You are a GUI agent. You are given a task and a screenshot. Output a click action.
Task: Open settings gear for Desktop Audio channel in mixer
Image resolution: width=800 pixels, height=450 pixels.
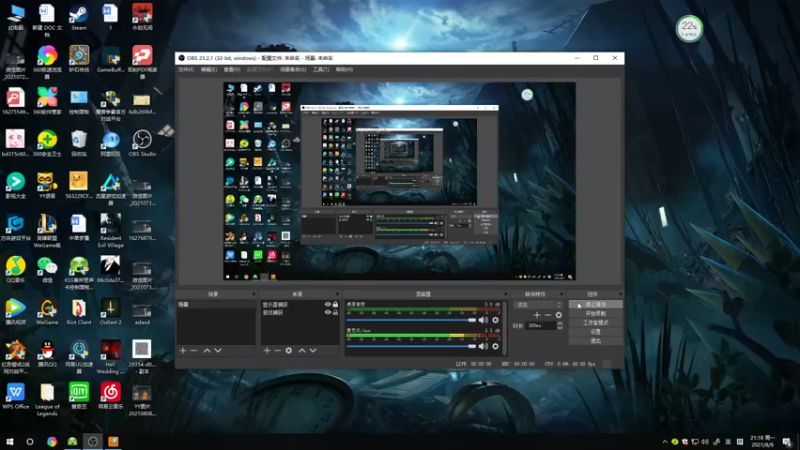point(495,320)
